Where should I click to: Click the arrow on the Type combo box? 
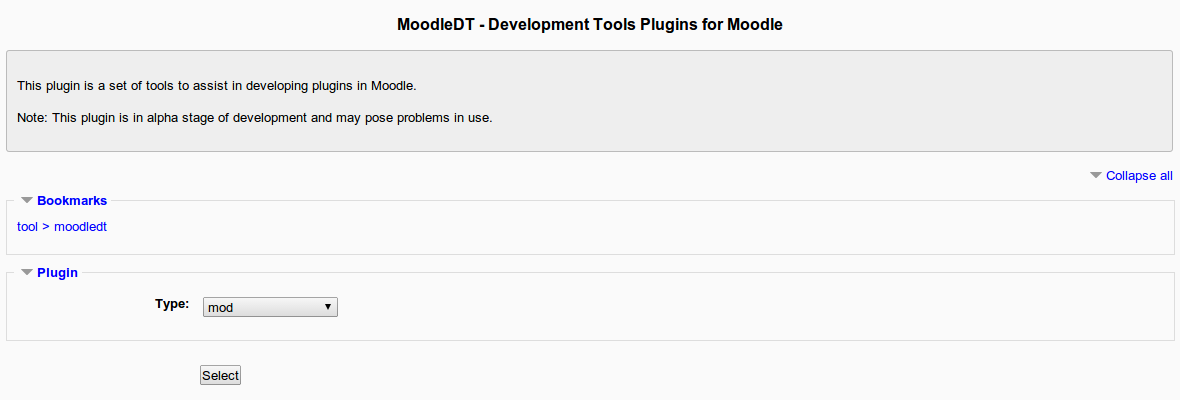coord(328,307)
